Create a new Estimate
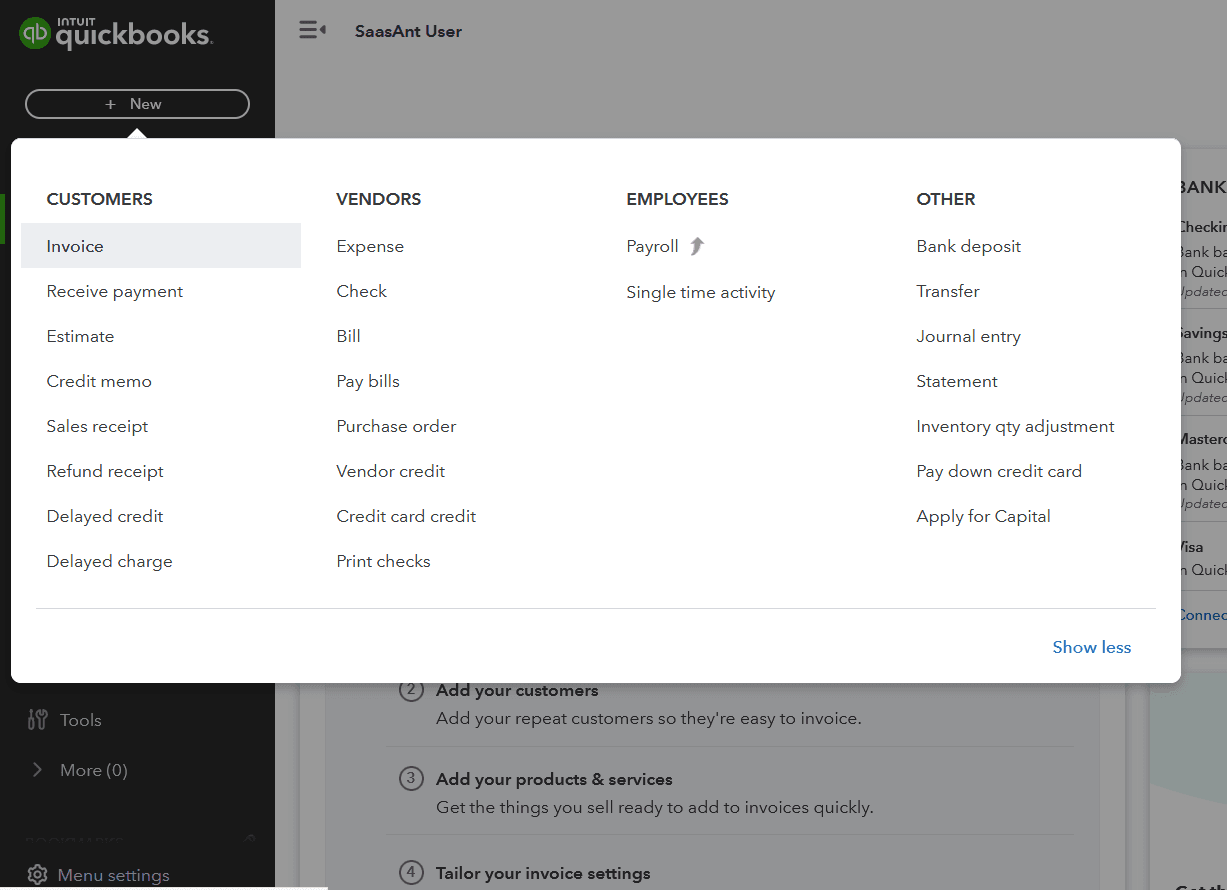1227x890 pixels. pyautogui.click(x=80, y=336)
